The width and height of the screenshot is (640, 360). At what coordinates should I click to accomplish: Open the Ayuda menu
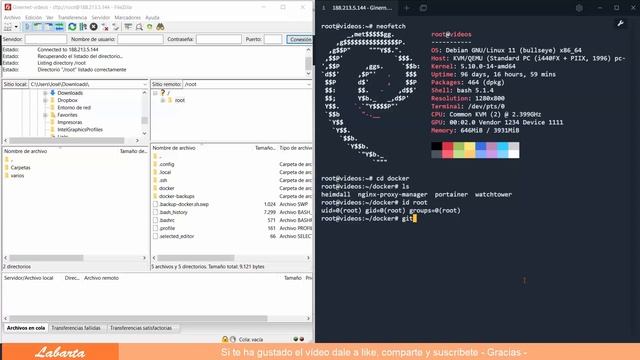(x=152, y=18)
